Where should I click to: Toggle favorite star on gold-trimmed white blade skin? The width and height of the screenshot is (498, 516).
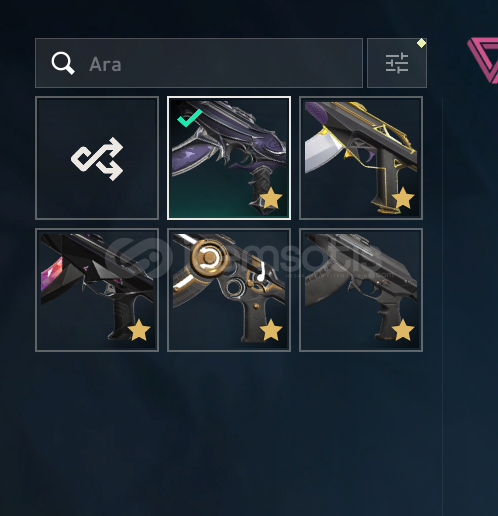[403, 198]
